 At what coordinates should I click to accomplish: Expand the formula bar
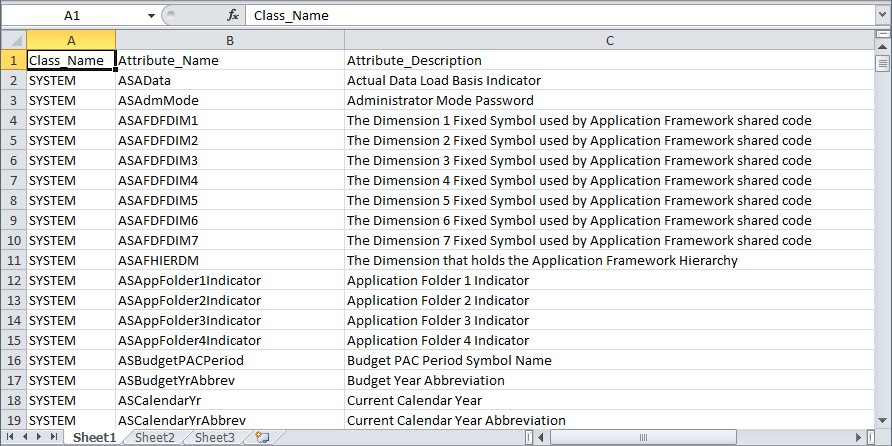point(882,16)
